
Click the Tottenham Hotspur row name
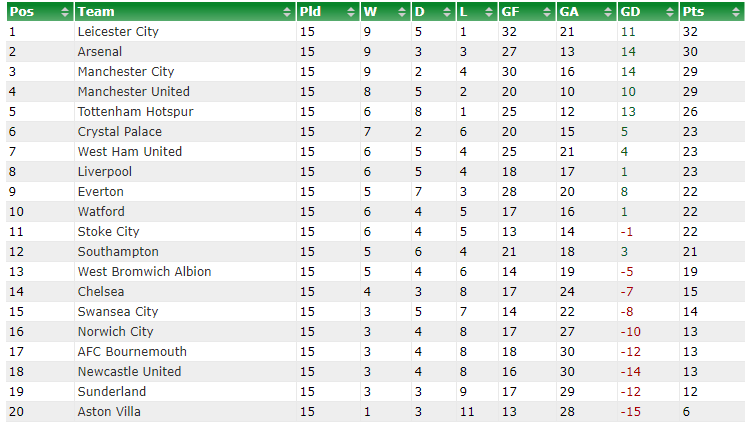pos(136,112)
